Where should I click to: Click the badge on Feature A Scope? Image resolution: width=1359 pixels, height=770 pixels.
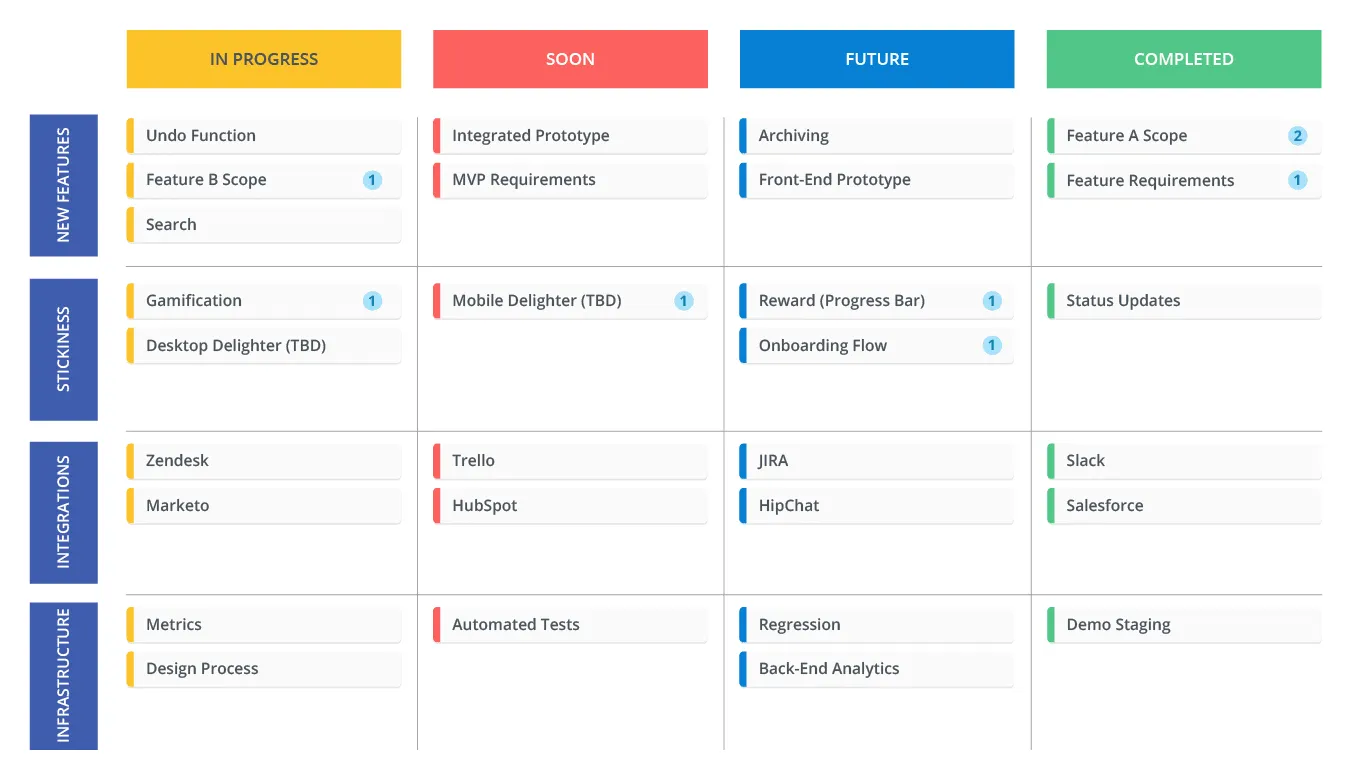coord(1297,136)
